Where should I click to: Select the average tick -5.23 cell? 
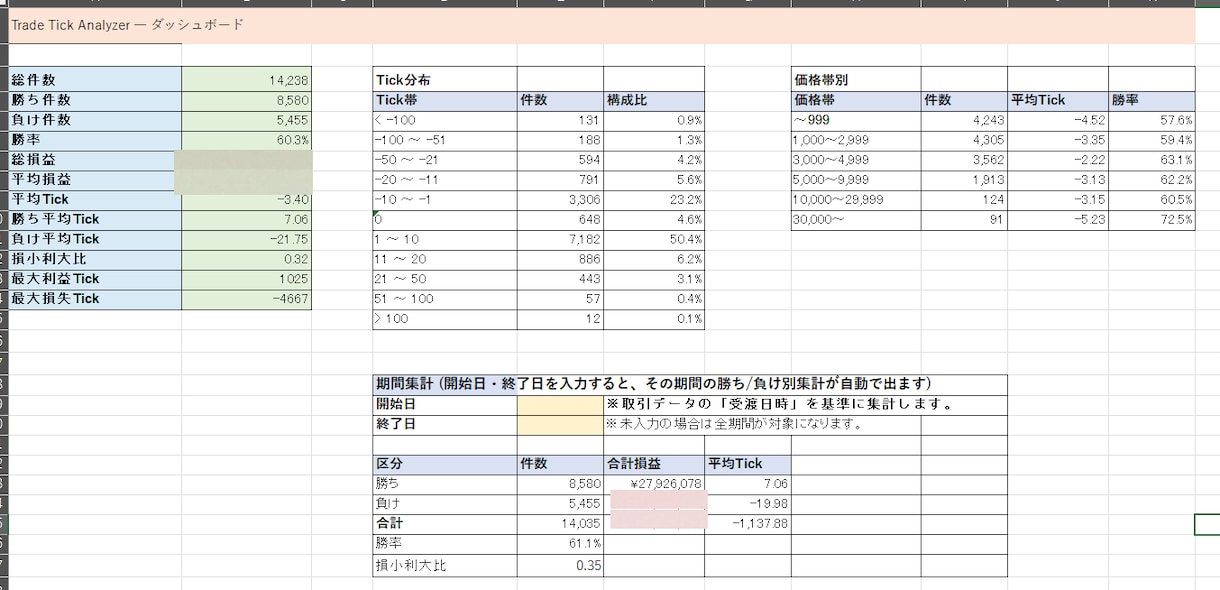pyautogui.click(x=1058, y=220)
